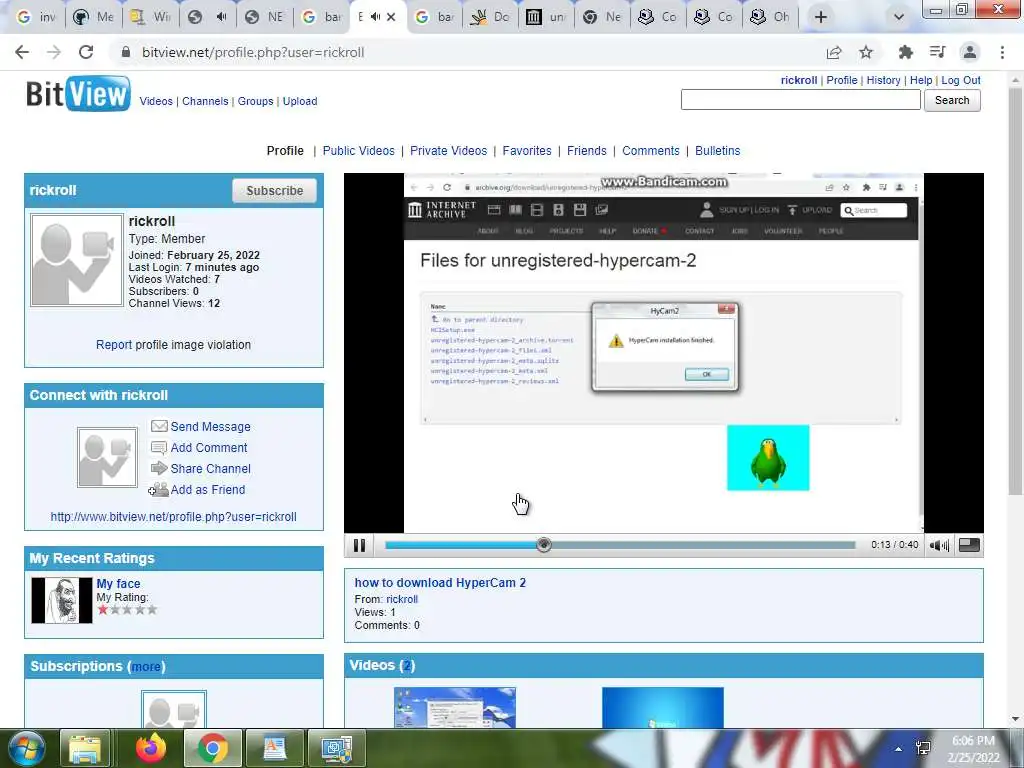Open the Send Message link

(x=210, y=426)
